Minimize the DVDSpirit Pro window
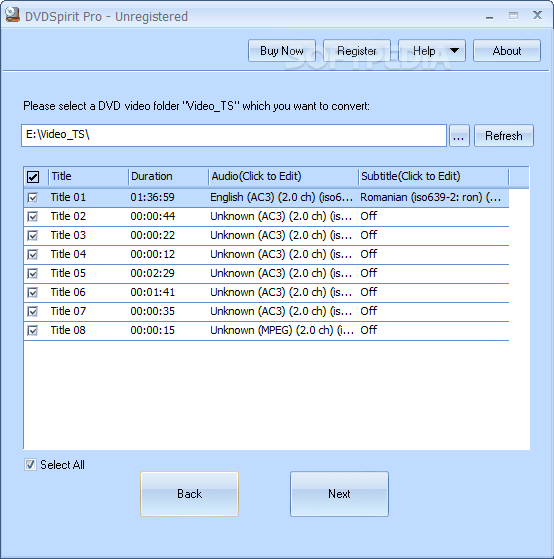The width and height of the screenshot is (554, 559). pyautogui.click(x=489, y=16)
